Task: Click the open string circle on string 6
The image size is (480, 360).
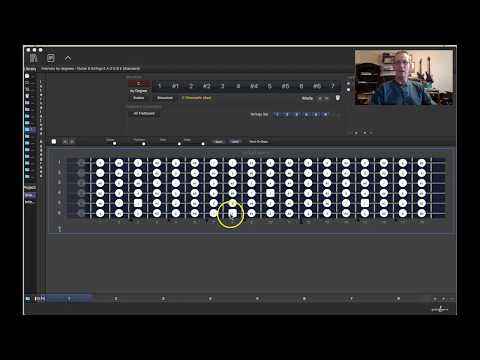Action: (81, 213)
